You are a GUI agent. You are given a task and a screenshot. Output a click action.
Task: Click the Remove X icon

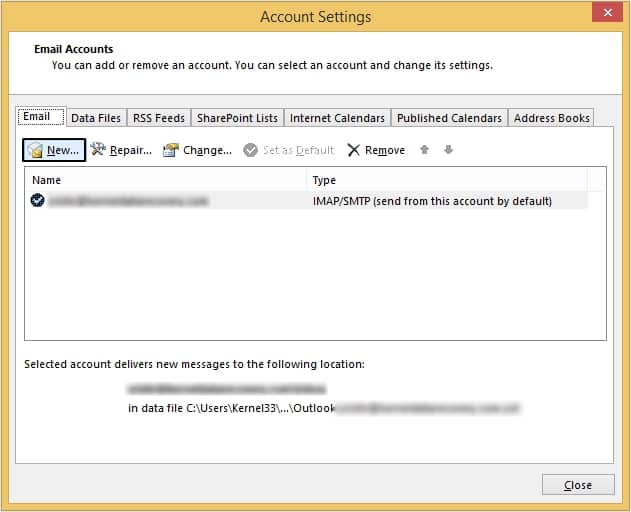coord(354,150)
